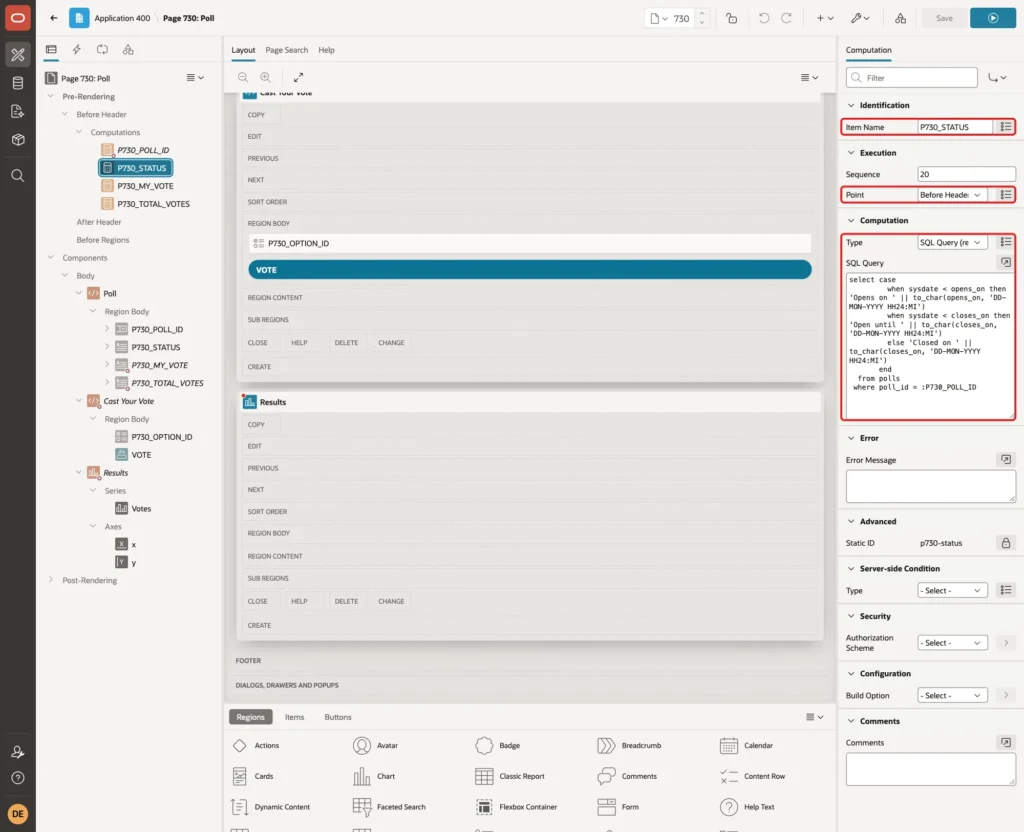Open quick-pick next to Computation Type
This screenshot has width=1024, height=832.
[x=1006, y=242]
